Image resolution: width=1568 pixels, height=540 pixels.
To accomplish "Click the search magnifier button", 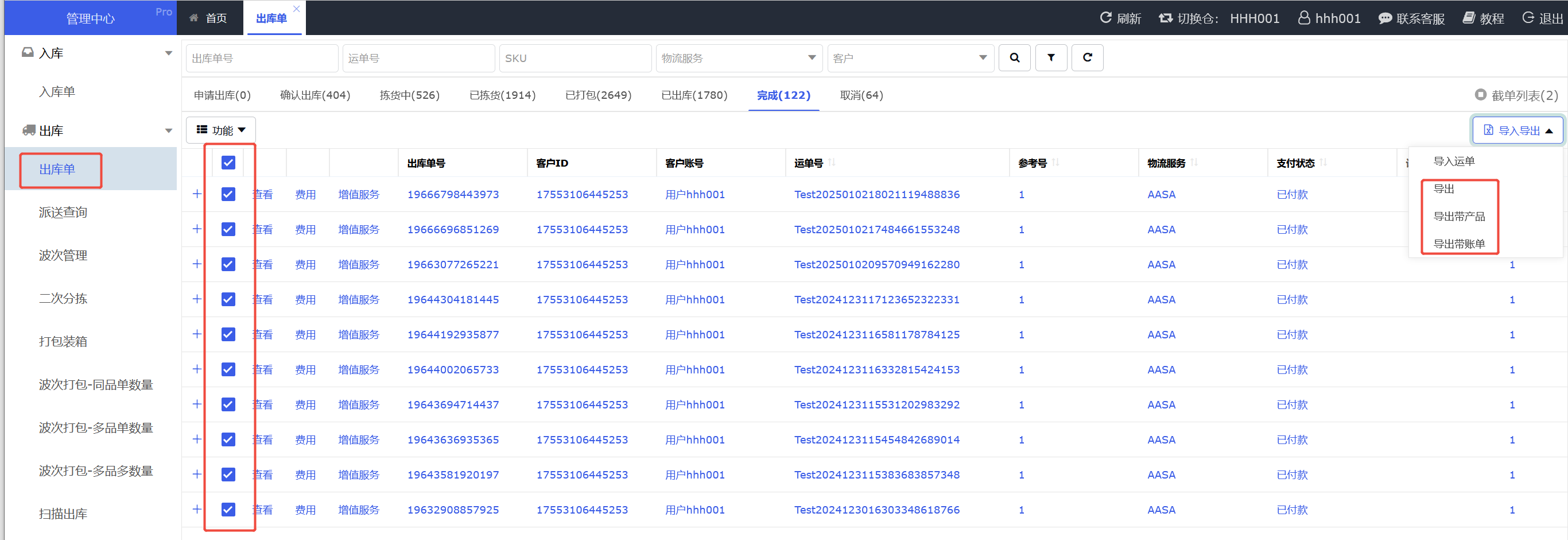I will point(1014,58).
